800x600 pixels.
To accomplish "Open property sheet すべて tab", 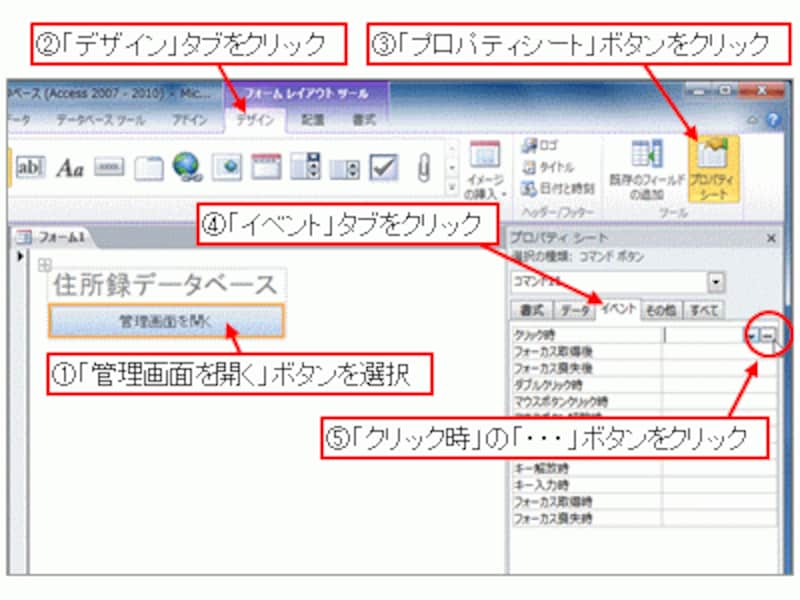I will pos(704,310).
